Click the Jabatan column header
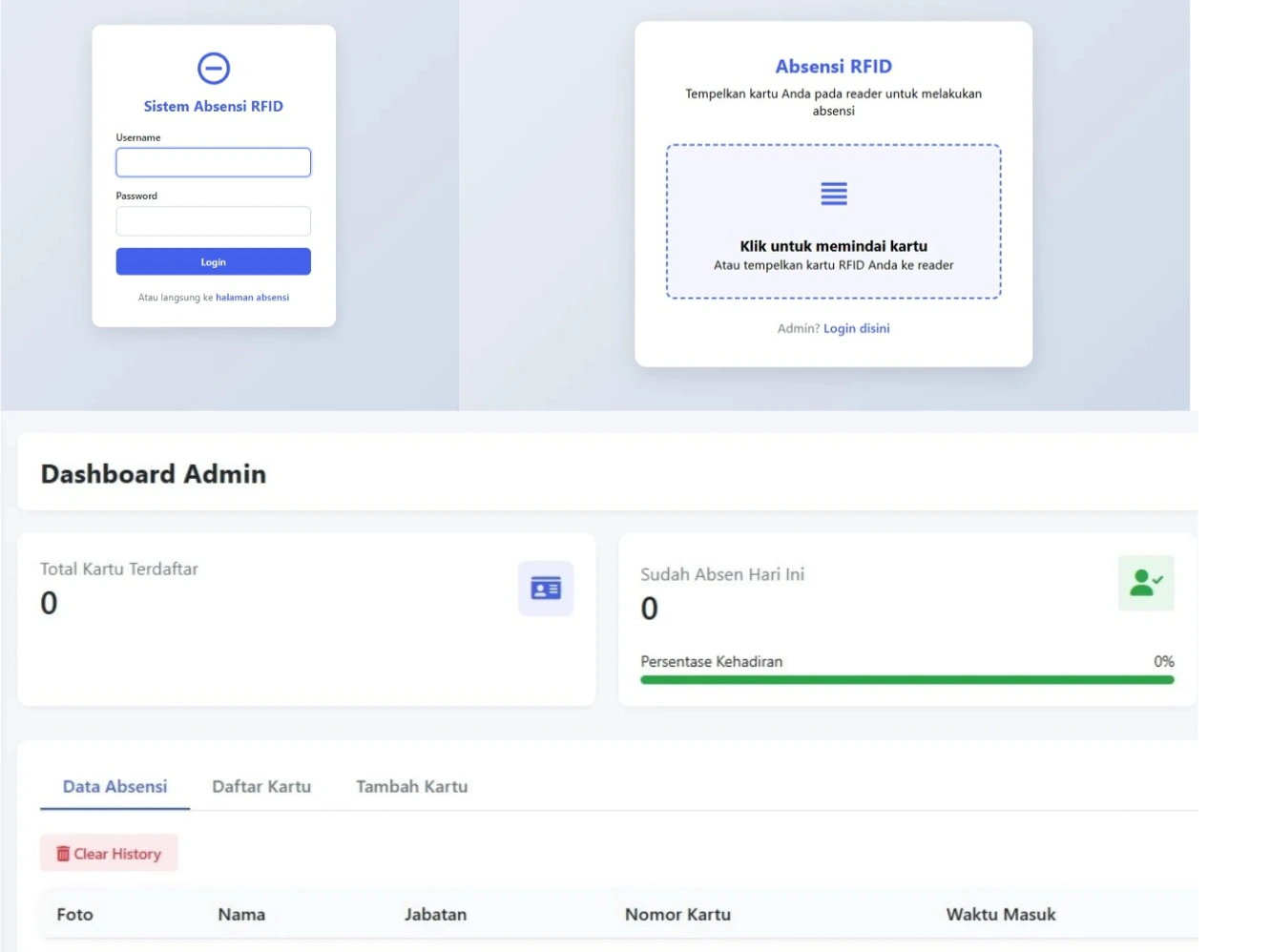1270x952 pixels. (435, 915)
